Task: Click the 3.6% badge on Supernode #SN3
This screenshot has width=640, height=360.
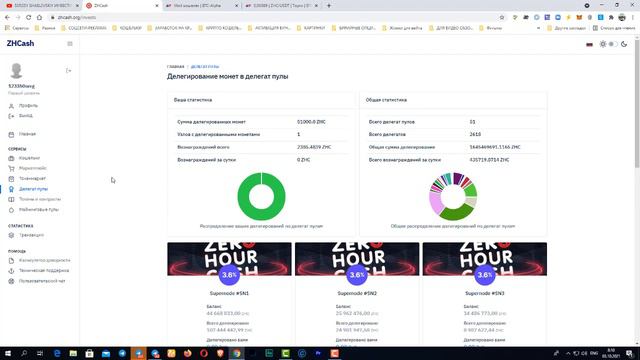Action: 484,275
